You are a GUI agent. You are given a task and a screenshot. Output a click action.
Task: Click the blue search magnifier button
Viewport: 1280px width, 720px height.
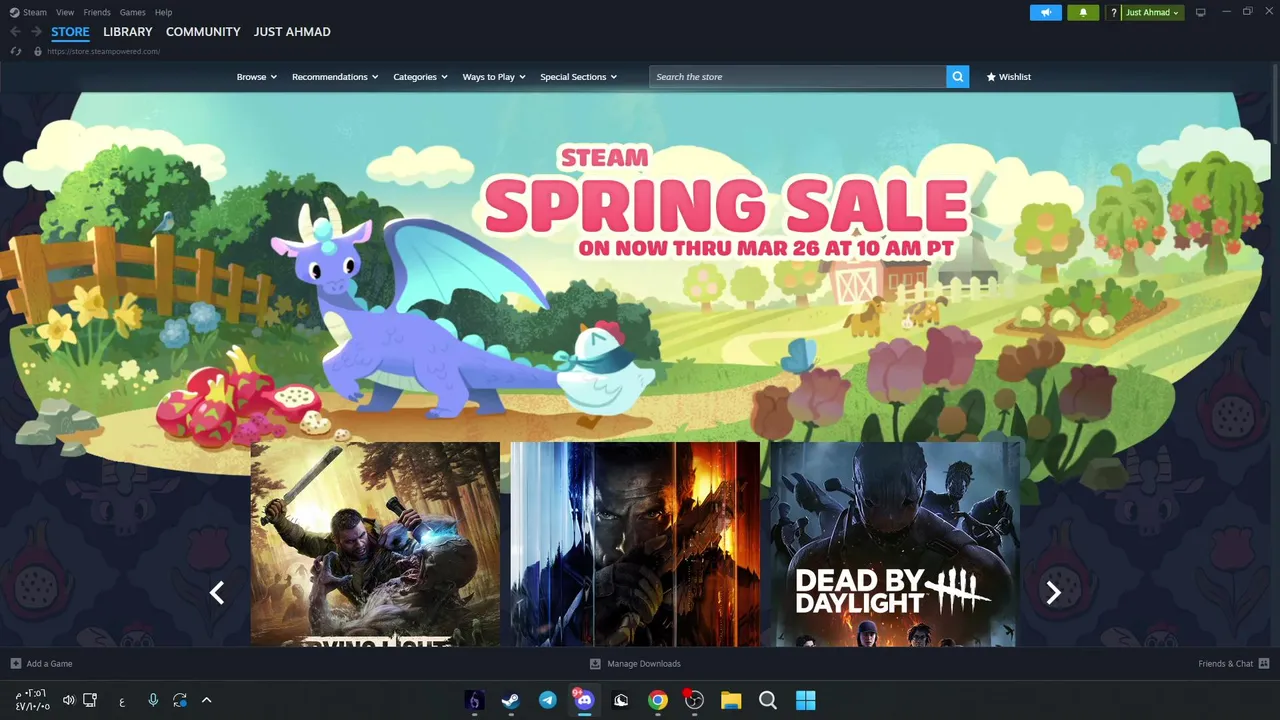958,76
